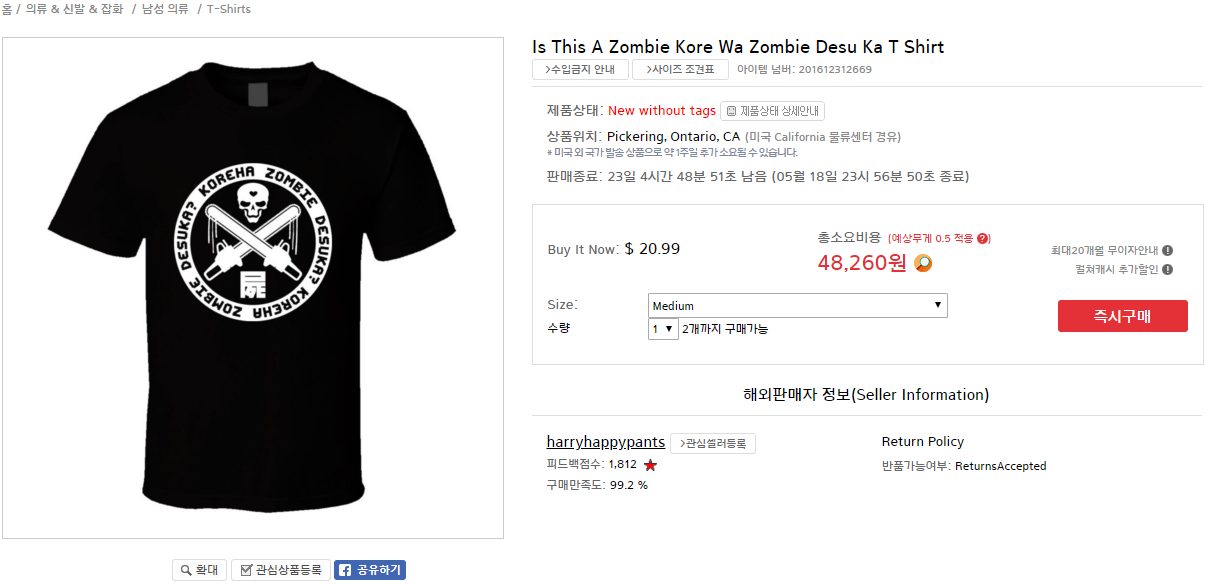Click the magnifier icon beside 48,260원
The height and width of the screenshot is (586, 1205).
tap(923, 263)
